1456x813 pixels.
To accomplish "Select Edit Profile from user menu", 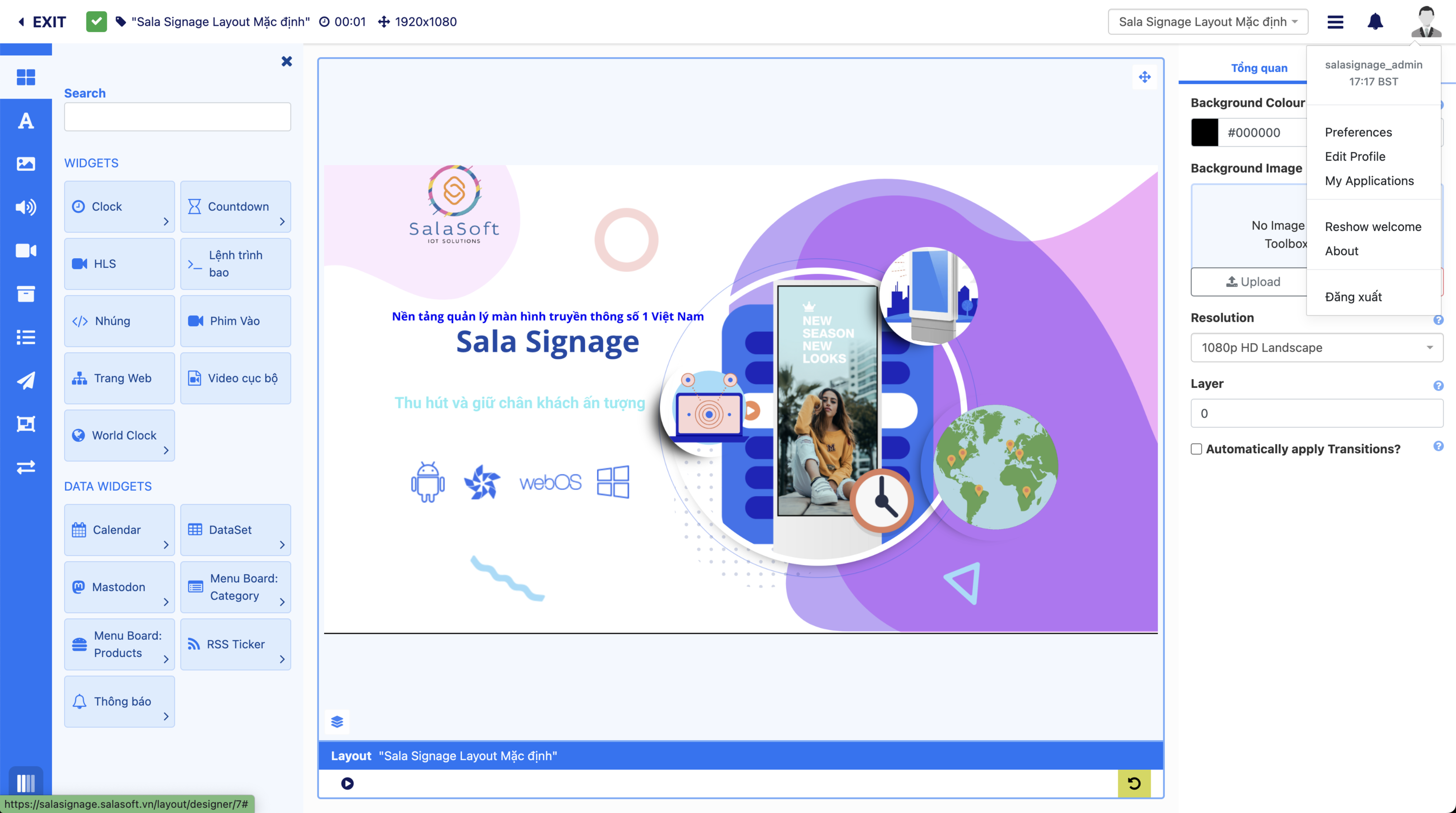I will click(x=1355, y=157).
